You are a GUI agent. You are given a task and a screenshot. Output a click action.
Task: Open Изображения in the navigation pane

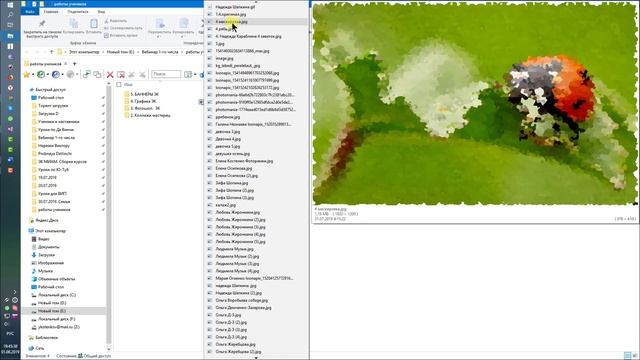pos(51,263)
